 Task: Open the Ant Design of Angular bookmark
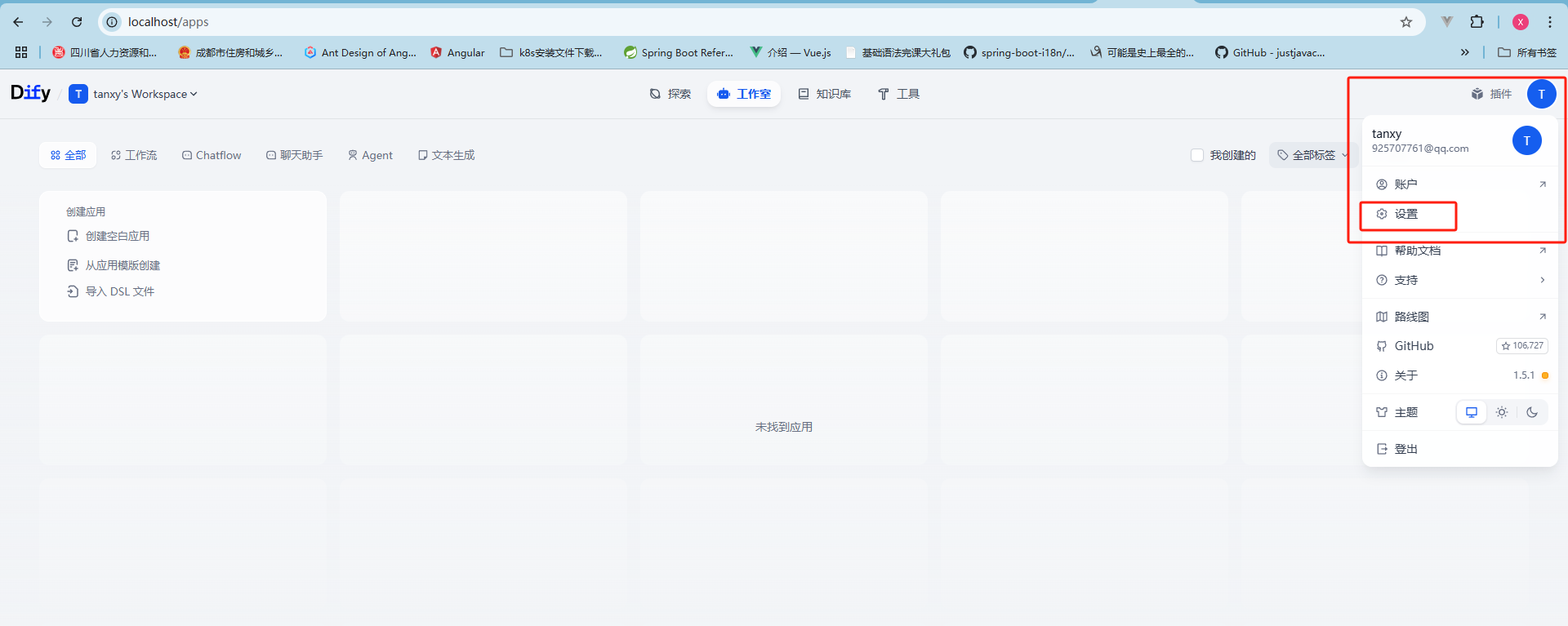coord(360,52)
